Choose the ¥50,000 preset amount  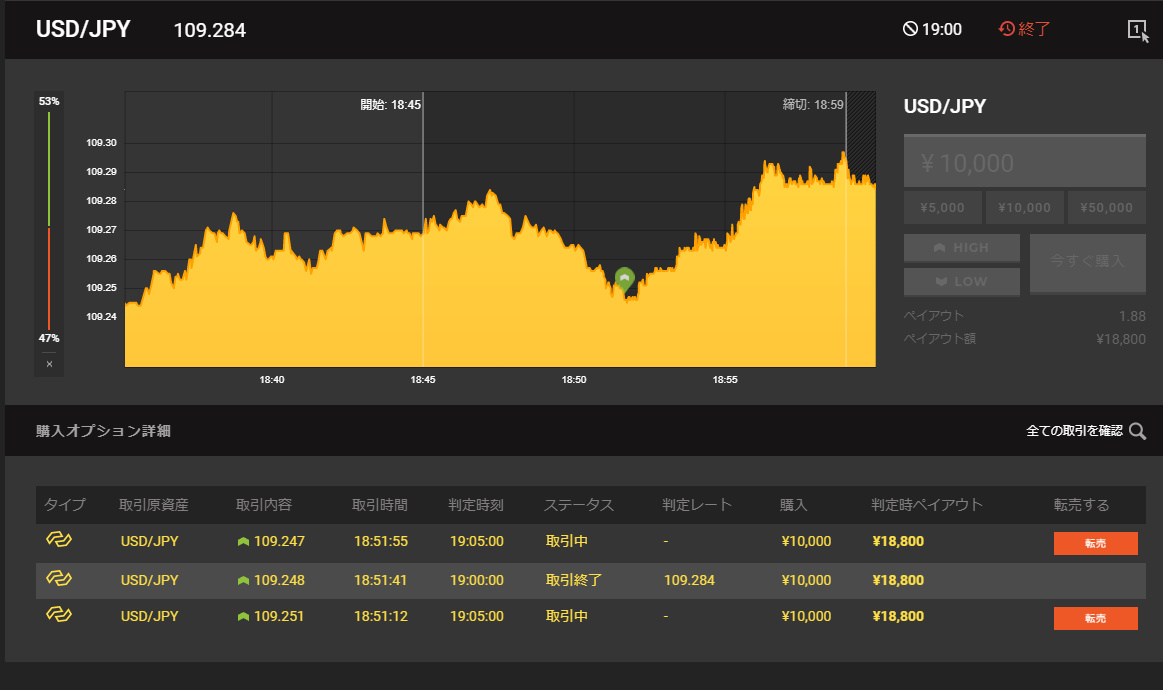(x=1106, y=208)
